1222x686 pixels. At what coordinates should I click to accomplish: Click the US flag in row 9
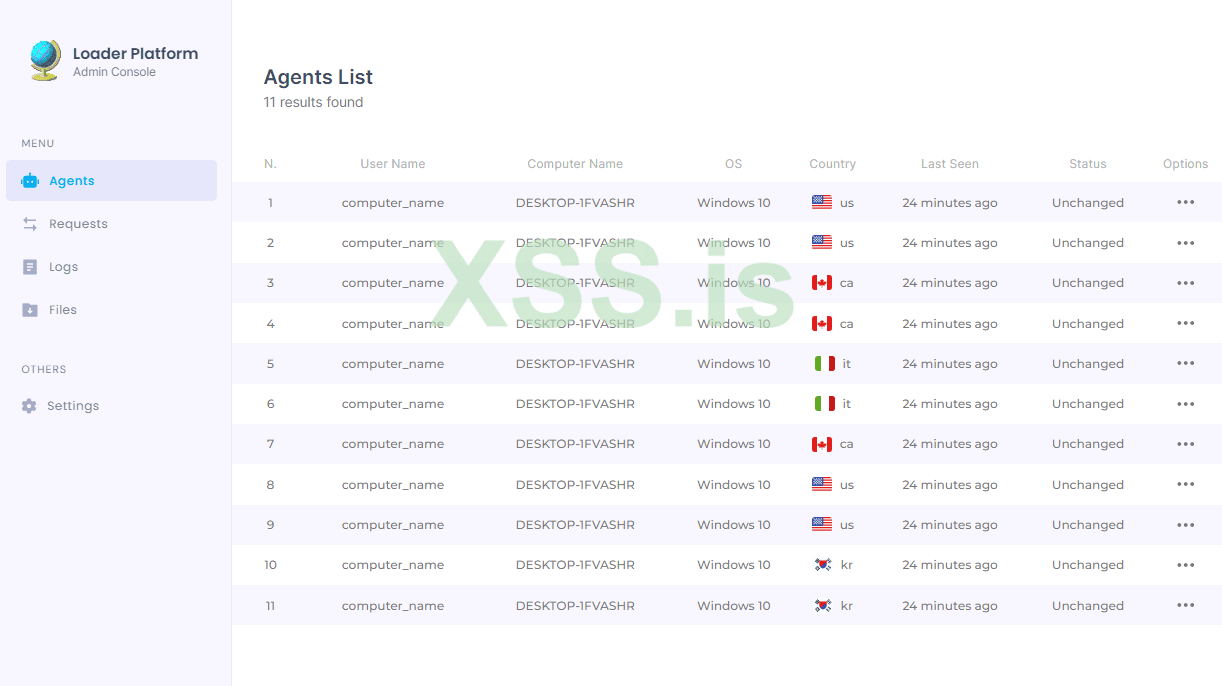[x=822, y=524]
